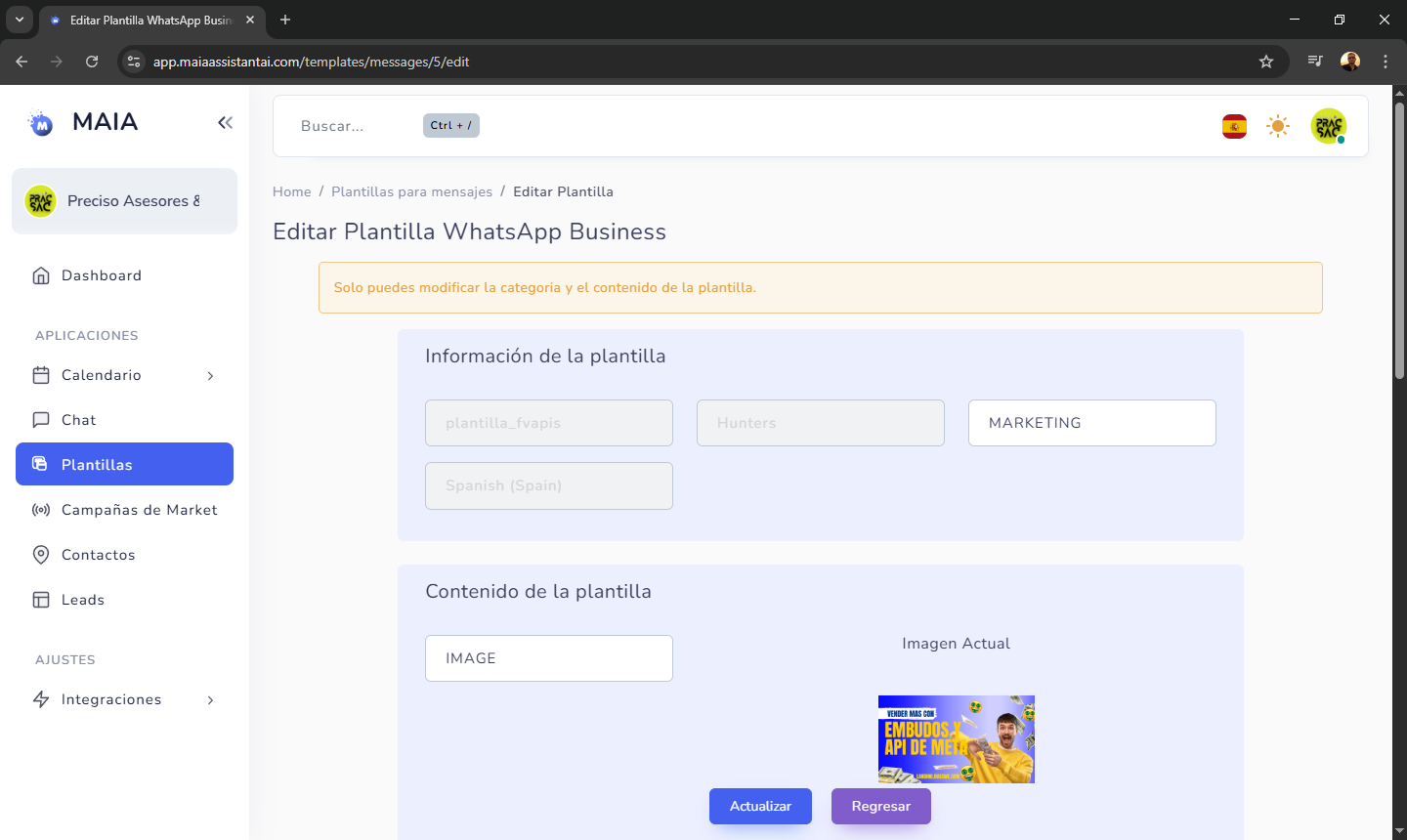This screenshot has width=1407, height=840.
Task: Go to Chat in sidebar
Action: (78, 420)
